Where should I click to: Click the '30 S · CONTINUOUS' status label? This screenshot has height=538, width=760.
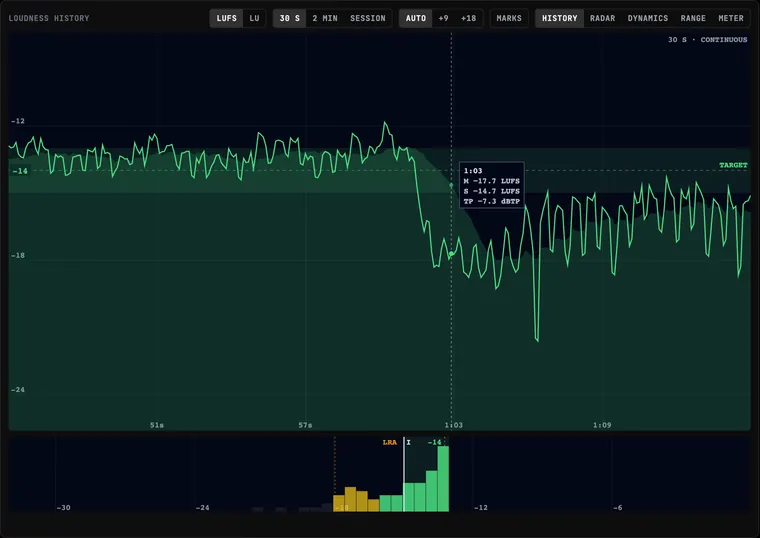coord(707,40)
